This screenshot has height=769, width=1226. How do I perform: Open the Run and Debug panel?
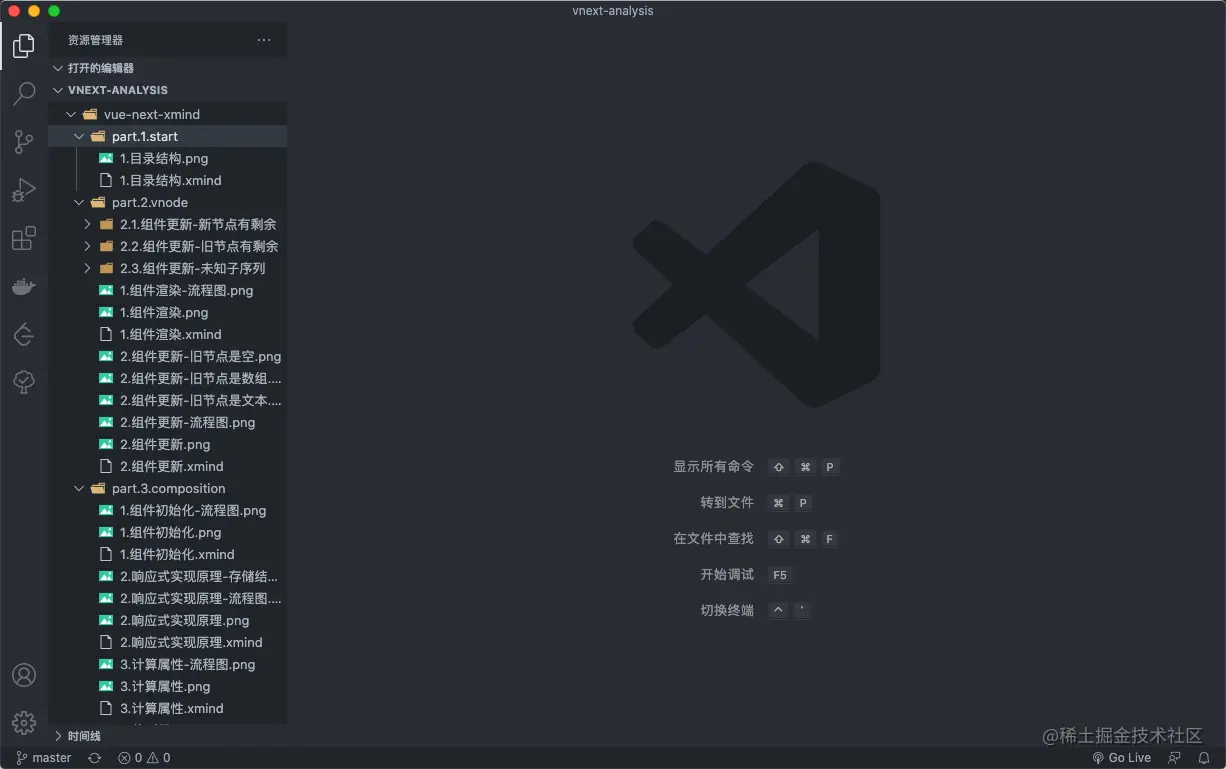[x=23, y=189]
